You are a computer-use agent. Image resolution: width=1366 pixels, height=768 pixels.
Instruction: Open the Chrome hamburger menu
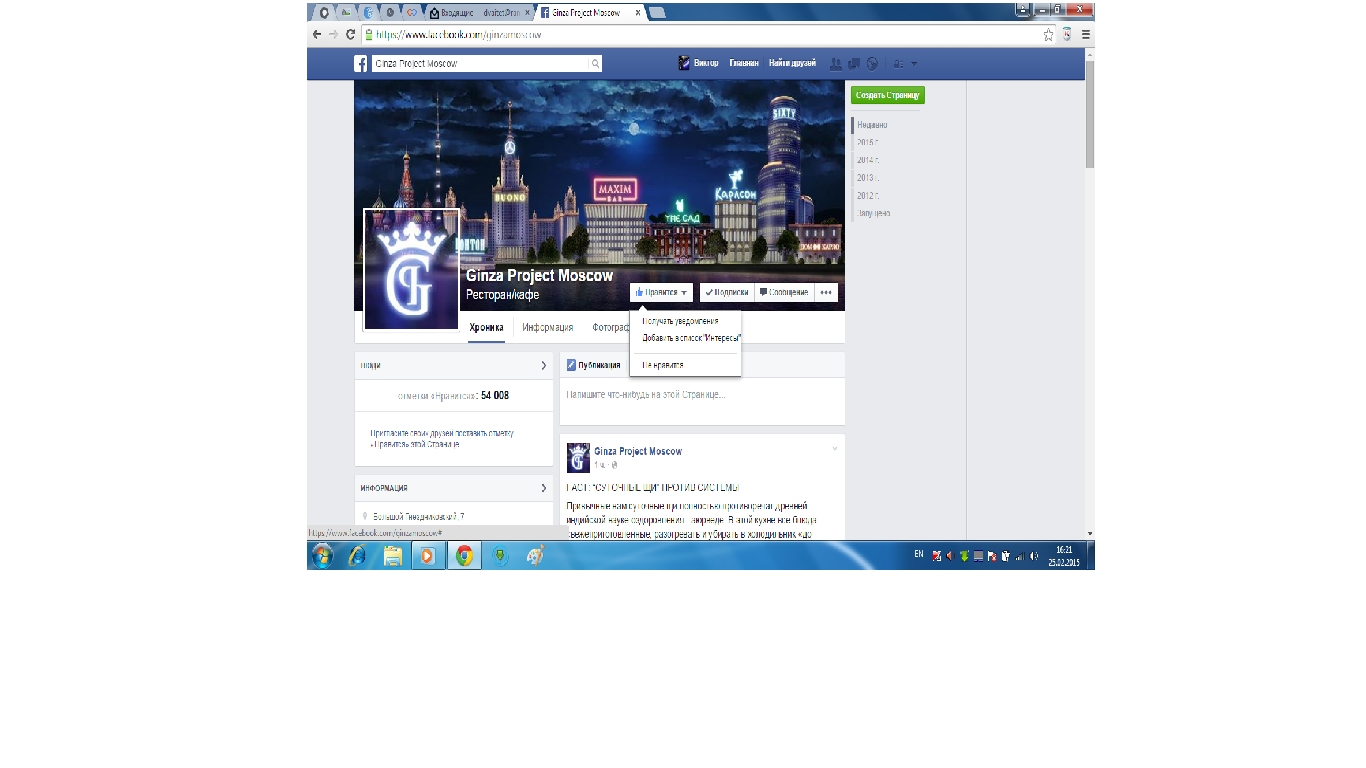tap(1085, 34)
